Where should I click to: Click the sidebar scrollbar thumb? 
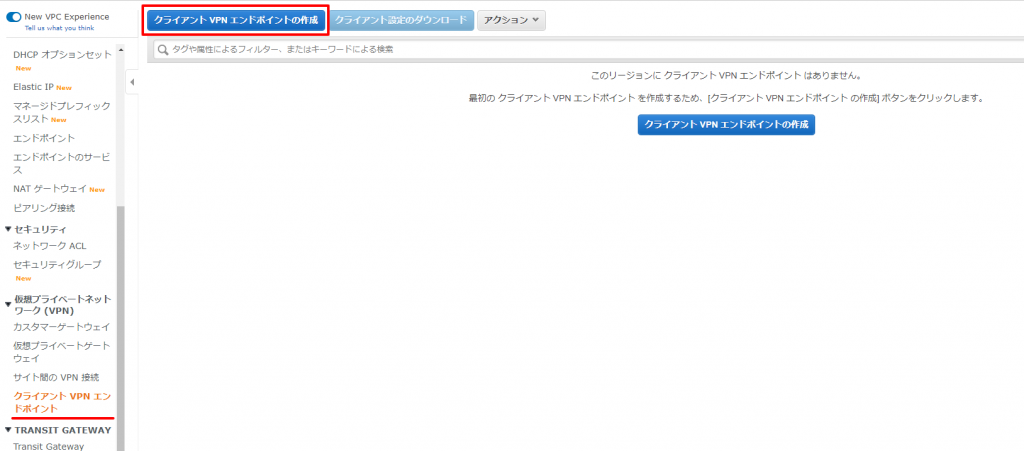coord(121,326)
